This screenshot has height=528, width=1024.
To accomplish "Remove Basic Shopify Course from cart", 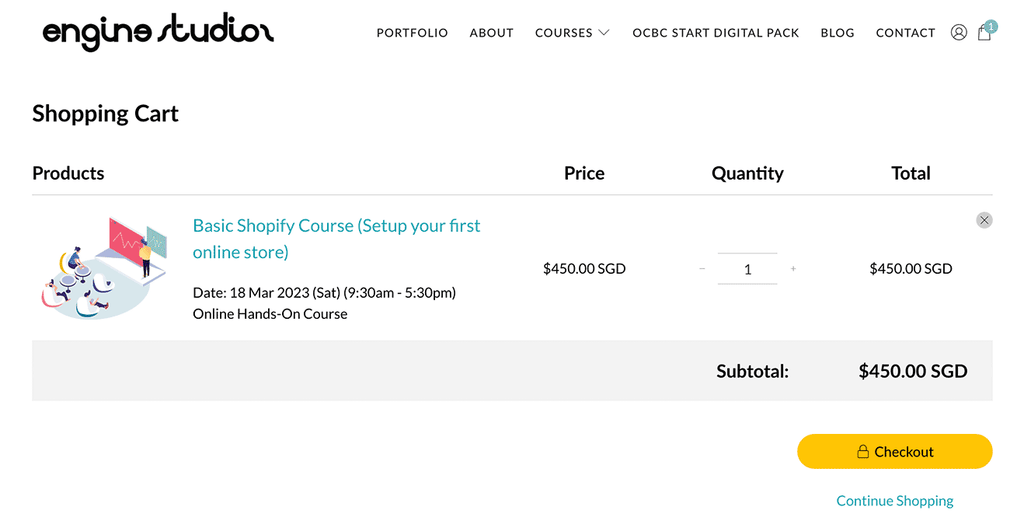I will click(984, 220).
